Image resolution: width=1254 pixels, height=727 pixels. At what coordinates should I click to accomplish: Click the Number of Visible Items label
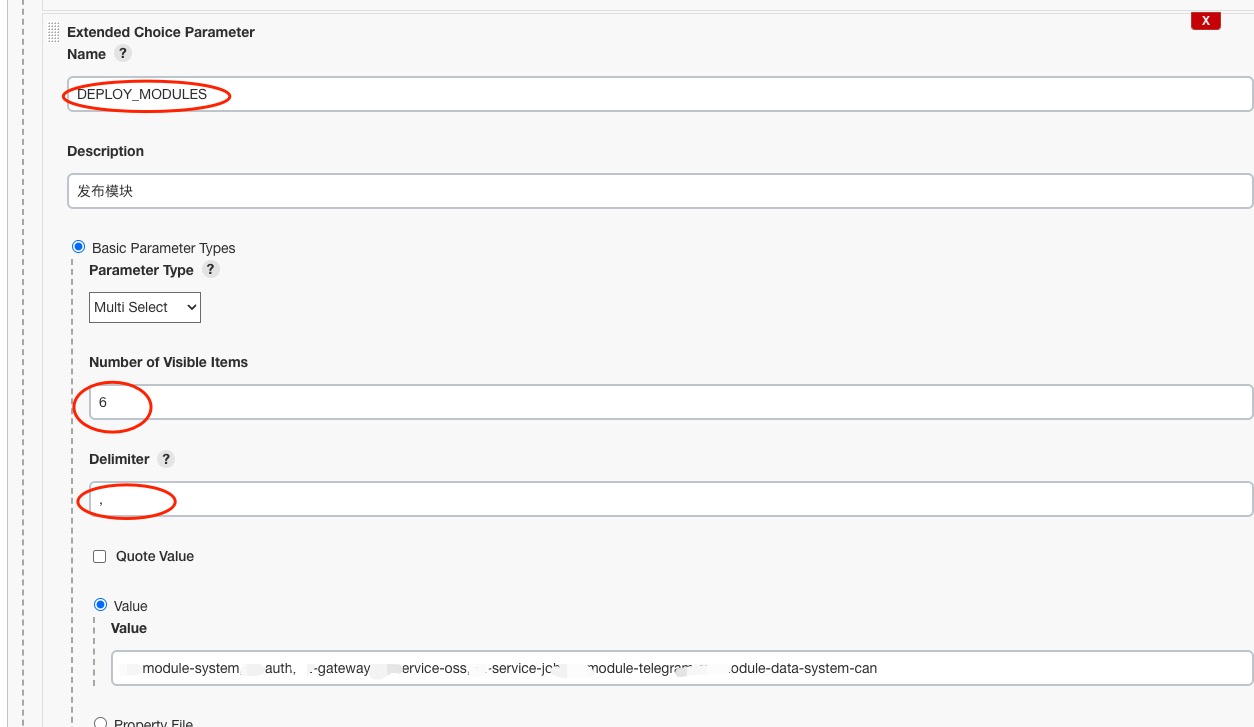coord(168,362)
